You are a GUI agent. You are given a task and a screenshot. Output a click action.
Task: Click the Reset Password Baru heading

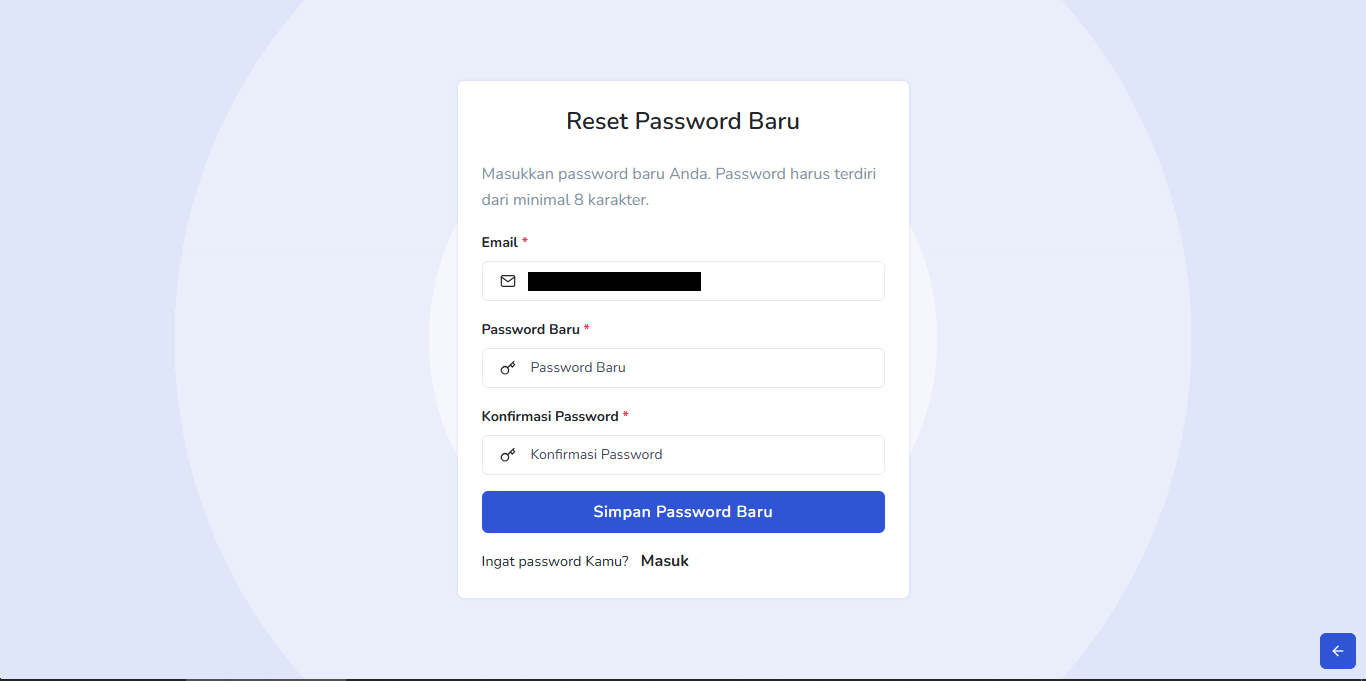click(683, 121)
